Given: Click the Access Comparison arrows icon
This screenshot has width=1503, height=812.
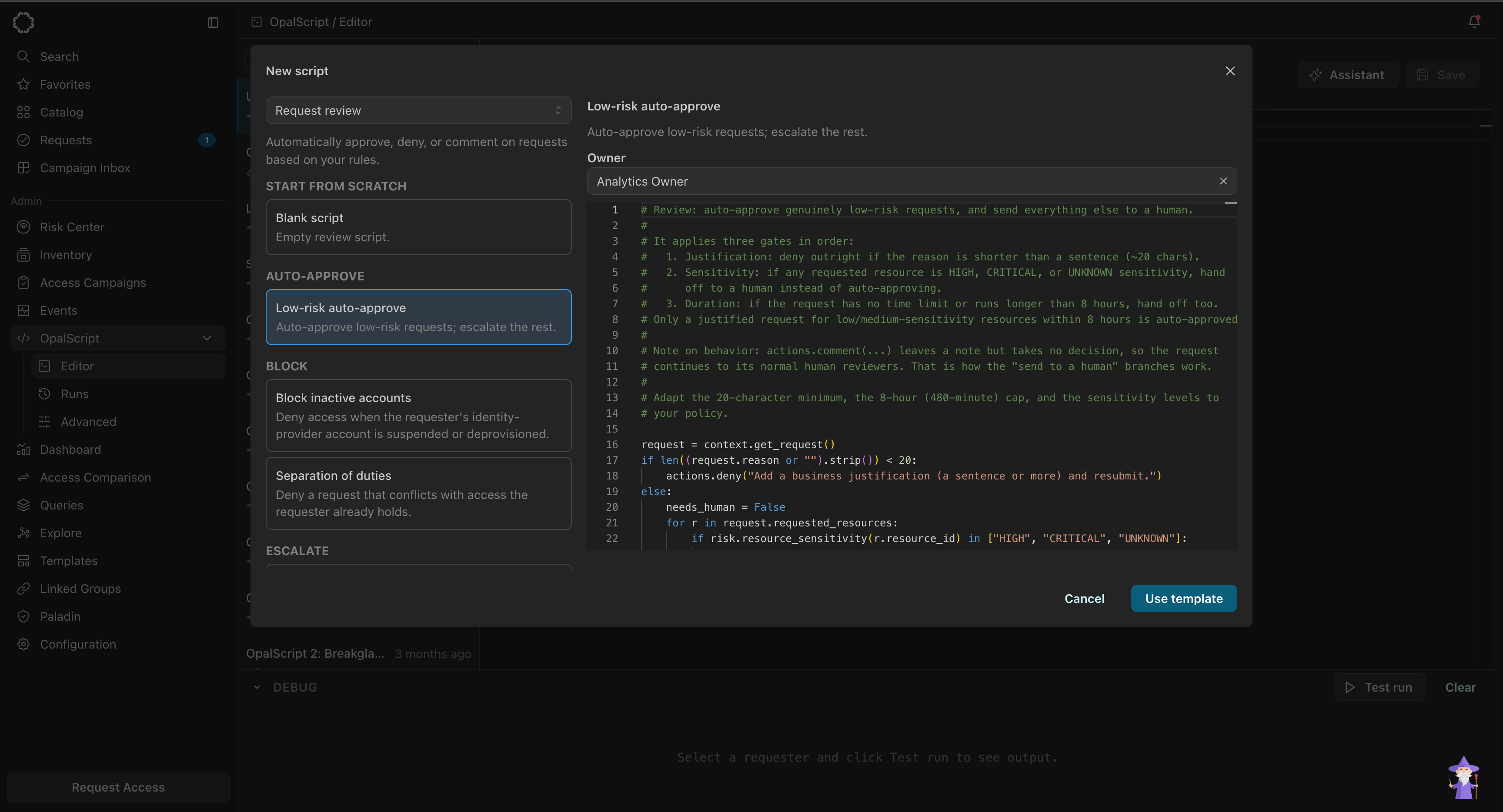Looking at the screenshot, I should click(23, 477).
